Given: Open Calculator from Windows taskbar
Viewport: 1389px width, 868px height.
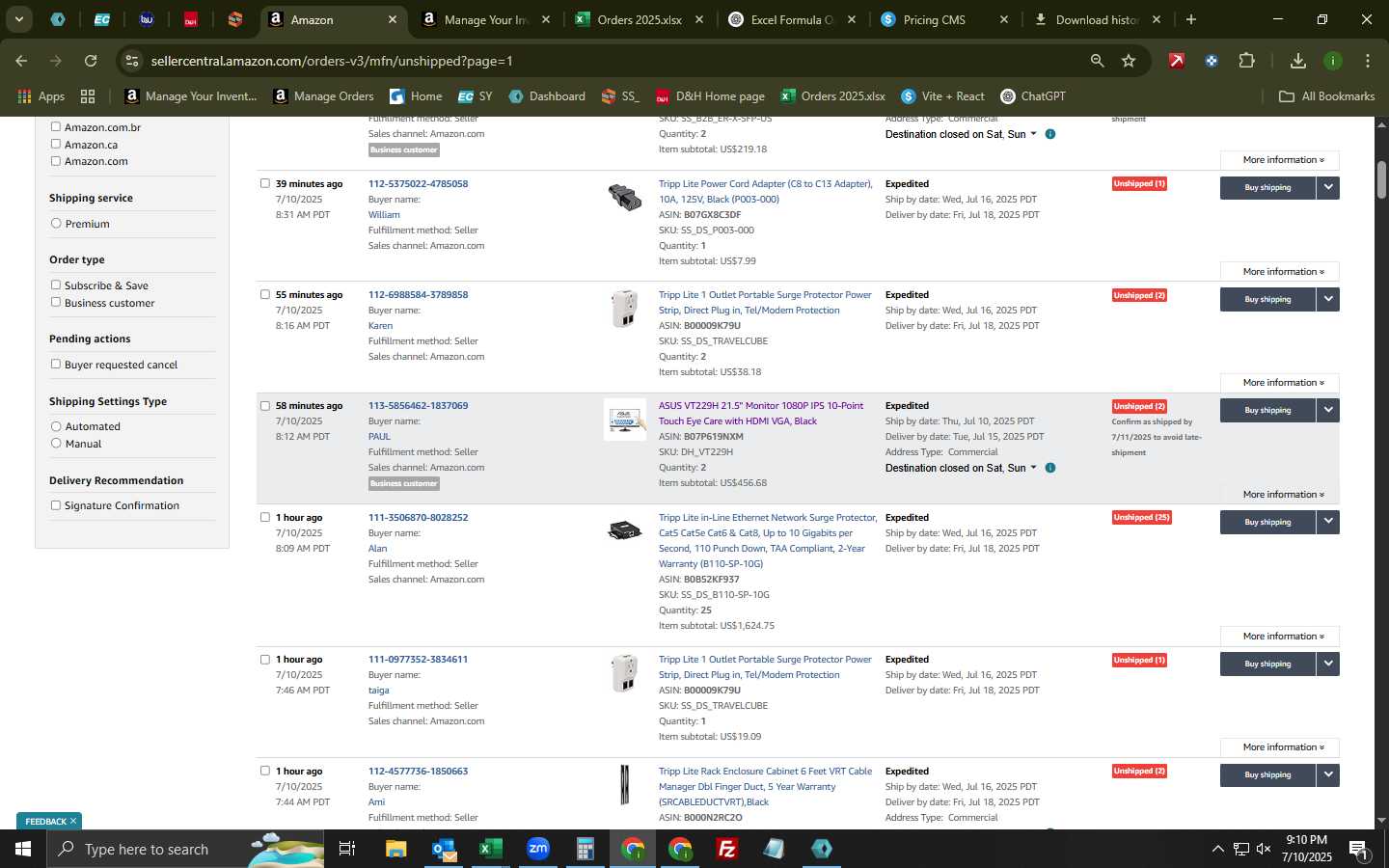Looking at the screenshot, I should point(585,849).
